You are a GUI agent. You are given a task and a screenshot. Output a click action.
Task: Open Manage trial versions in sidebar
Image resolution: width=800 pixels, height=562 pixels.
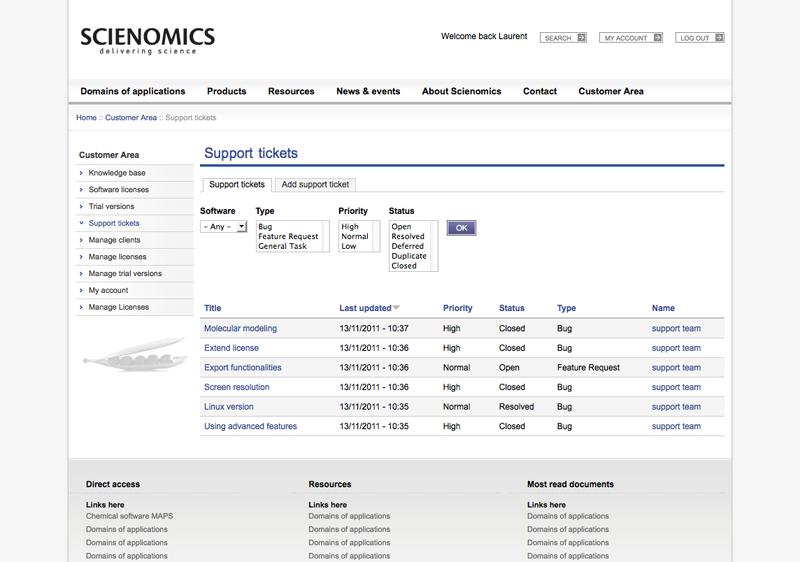pos(125,274)
